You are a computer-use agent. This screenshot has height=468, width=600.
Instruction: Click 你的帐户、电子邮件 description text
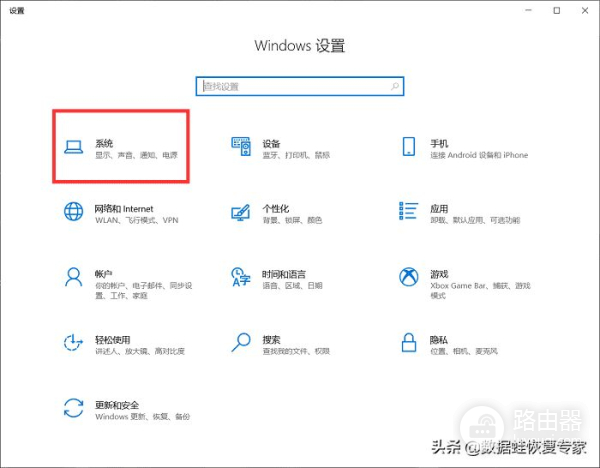(x=143, y=290)
